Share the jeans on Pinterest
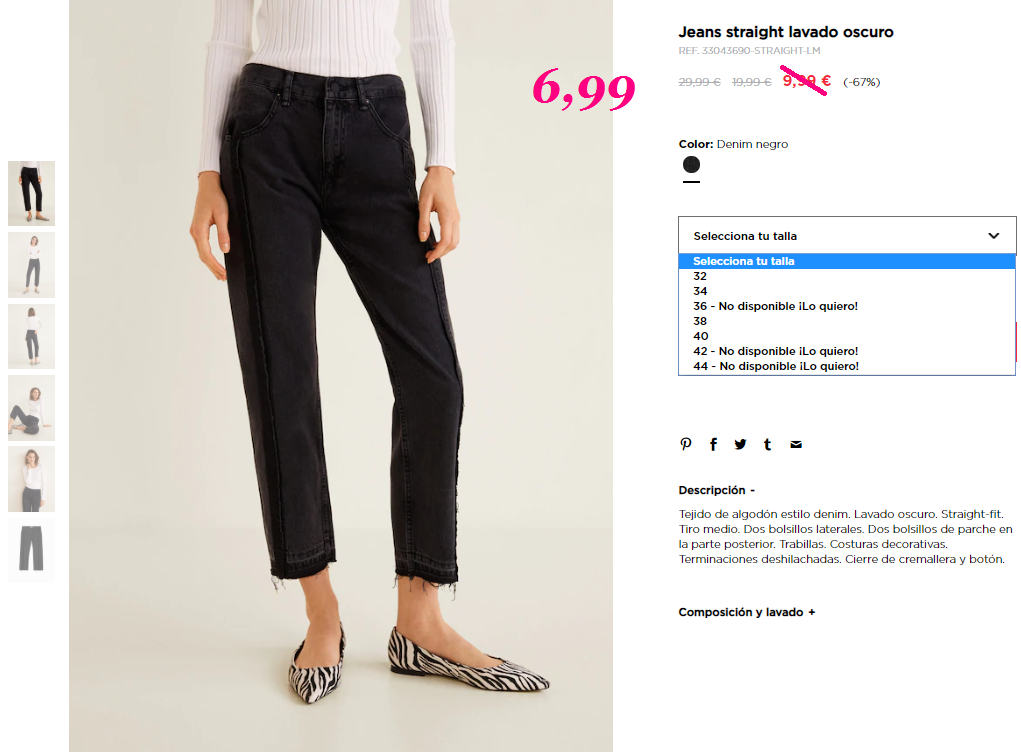 point(686,444)
